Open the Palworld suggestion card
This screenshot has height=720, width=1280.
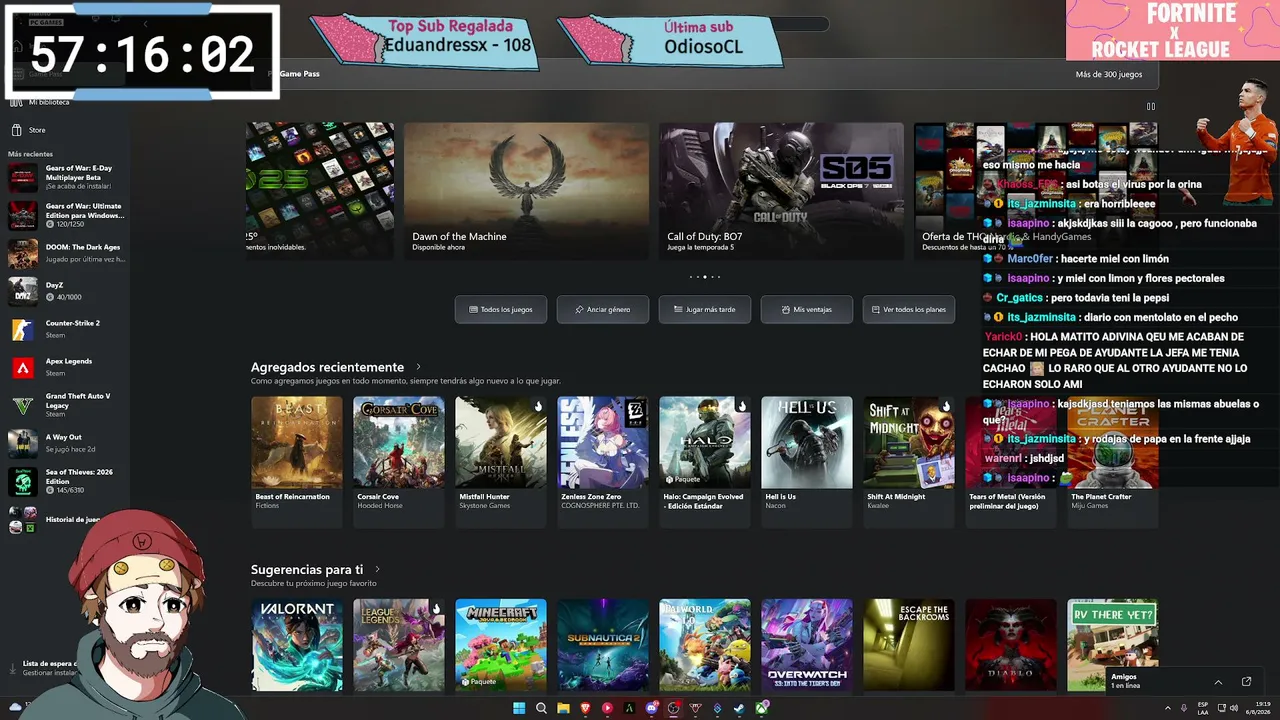click(705, 645)
